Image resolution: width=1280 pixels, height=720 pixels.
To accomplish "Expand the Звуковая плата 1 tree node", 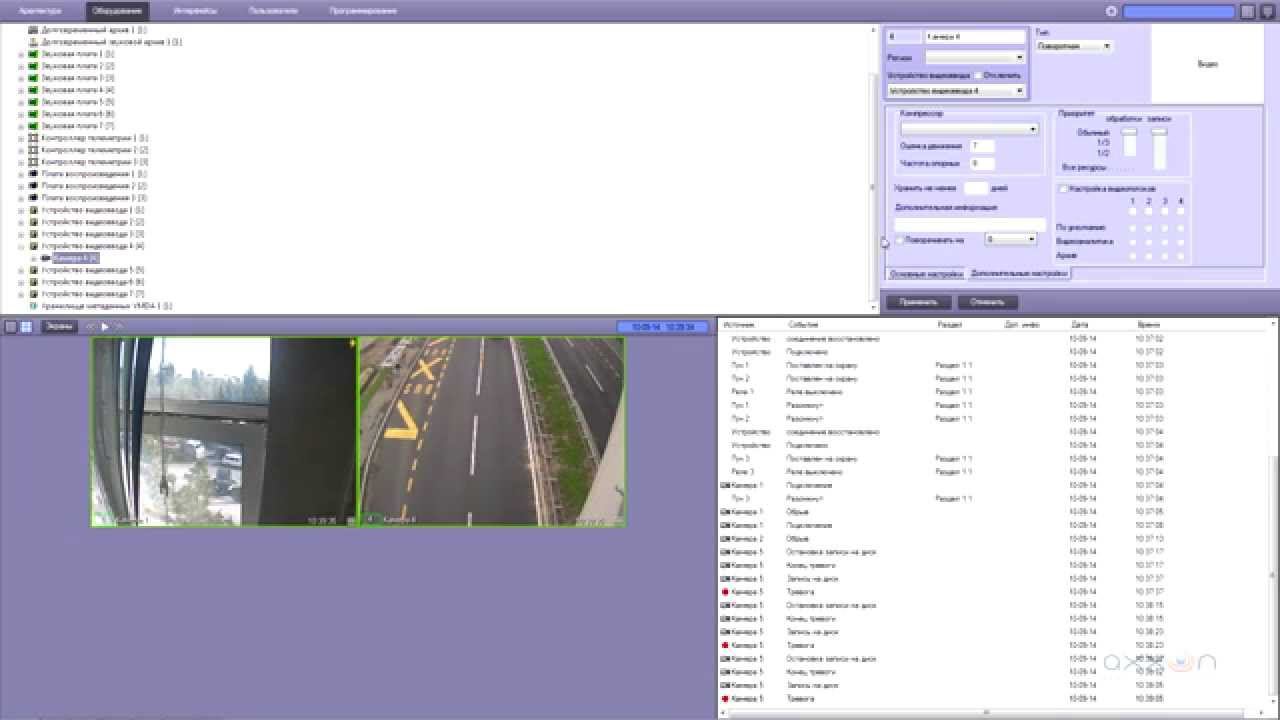I will [x=21, y=54].
